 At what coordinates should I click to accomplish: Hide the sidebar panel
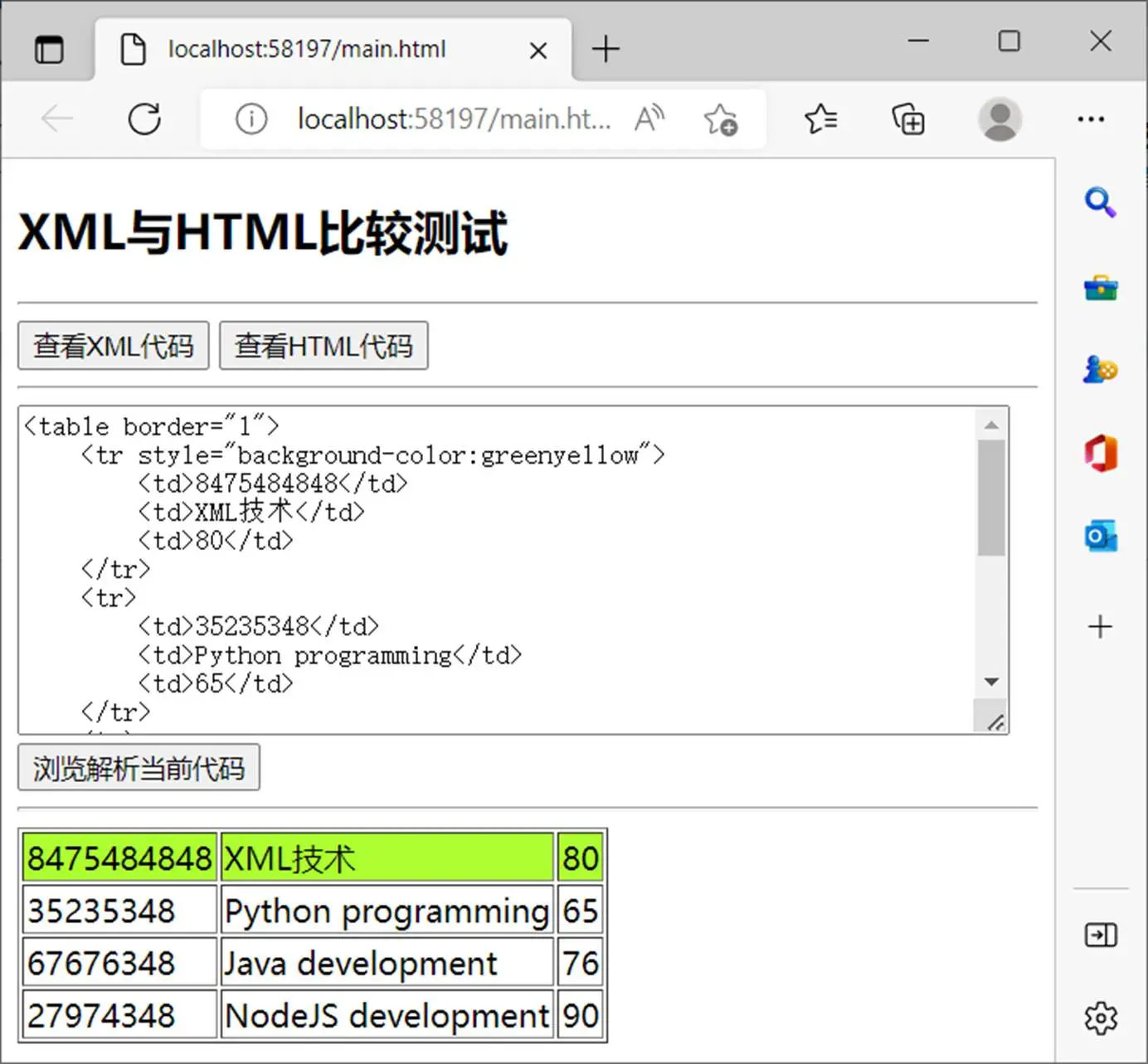pyautogui.click(x=1101, y=935)
